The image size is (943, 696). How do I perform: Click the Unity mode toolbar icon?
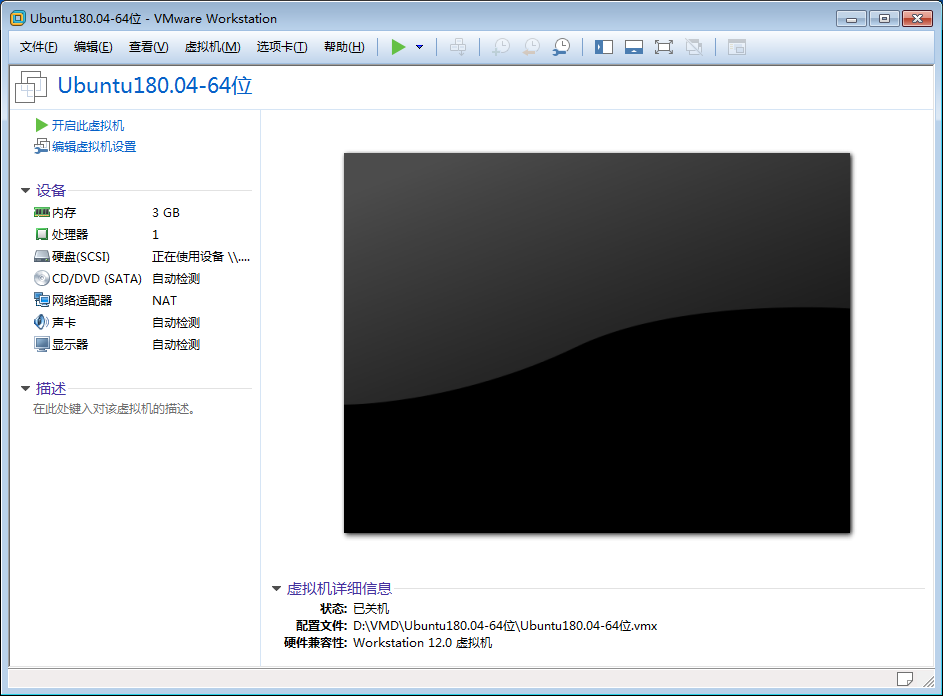pyautogui.click(x=694, y=47)
